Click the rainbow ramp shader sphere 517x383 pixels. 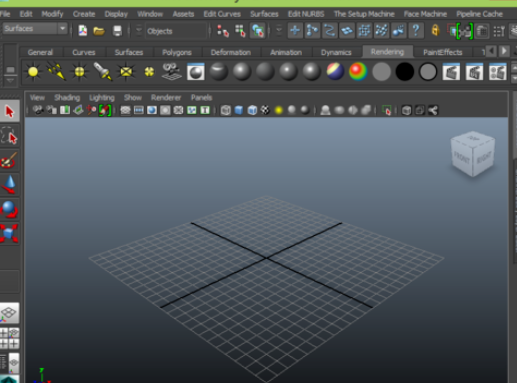point(358,72)
